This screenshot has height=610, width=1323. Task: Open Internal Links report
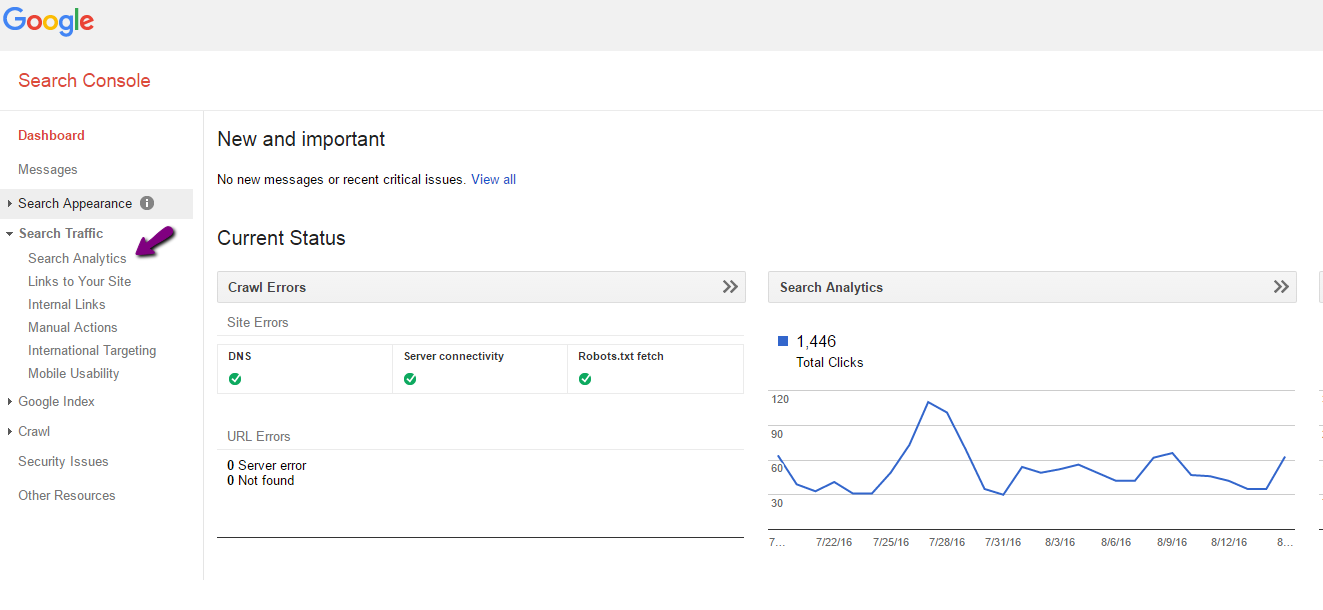click(66, 304)
